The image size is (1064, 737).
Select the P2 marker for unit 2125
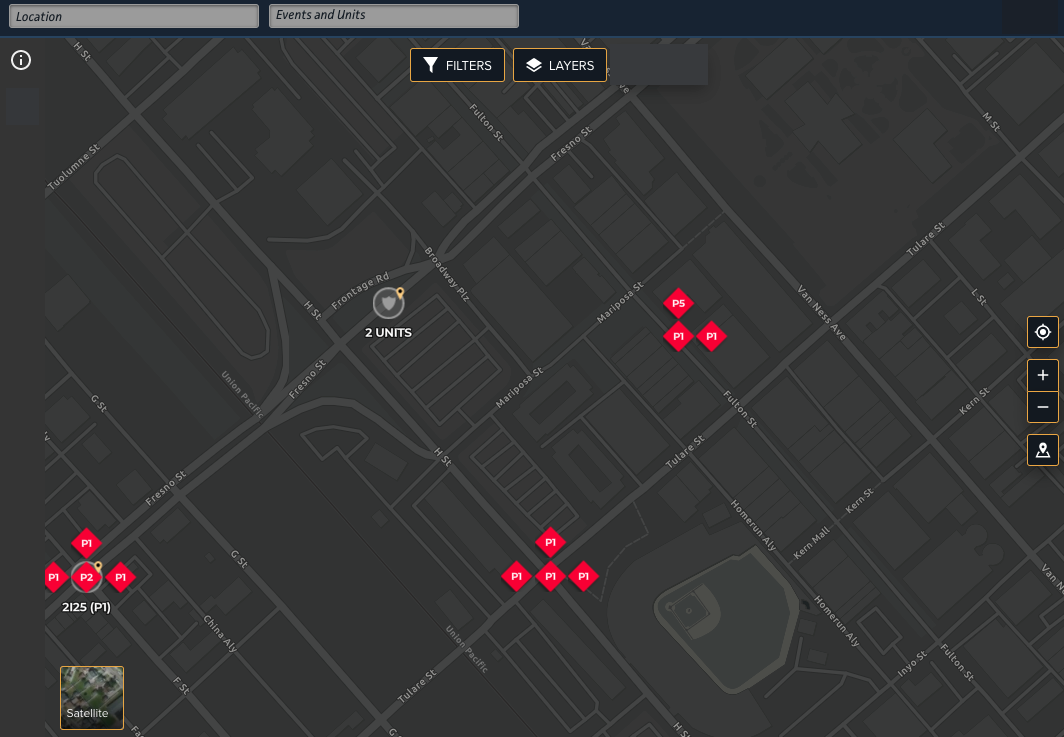86,577
